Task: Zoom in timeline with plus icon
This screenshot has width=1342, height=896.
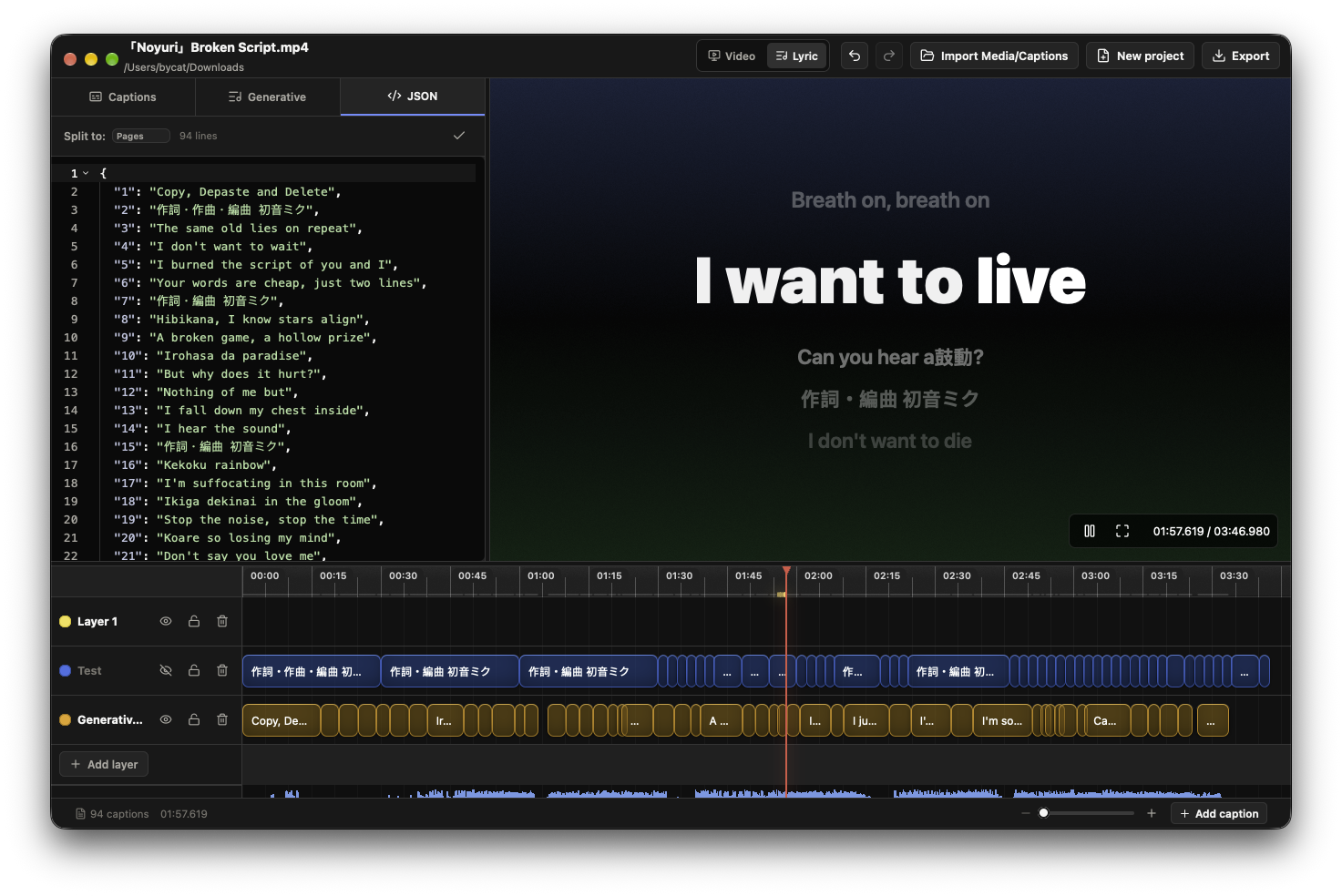Action: [1152, 813]
